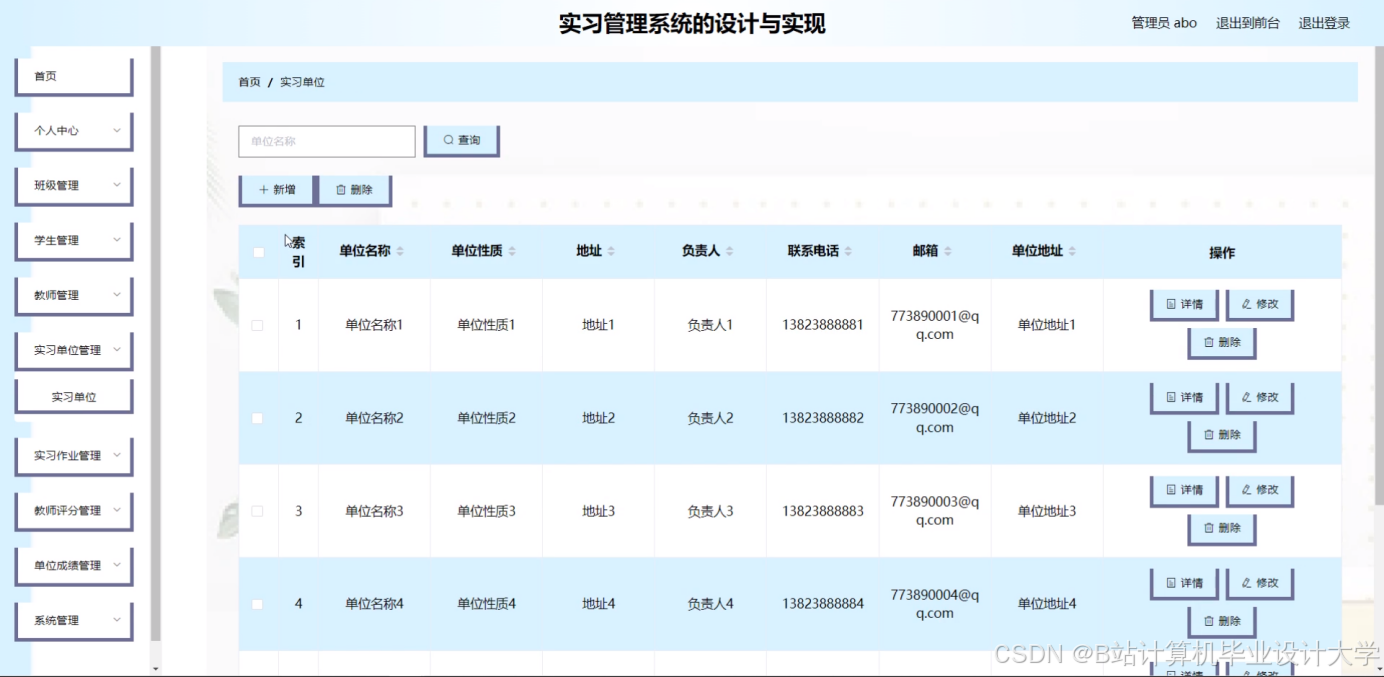
Task: Check the box for row 4
Action: pyautogui.click(x=258, y=604)
